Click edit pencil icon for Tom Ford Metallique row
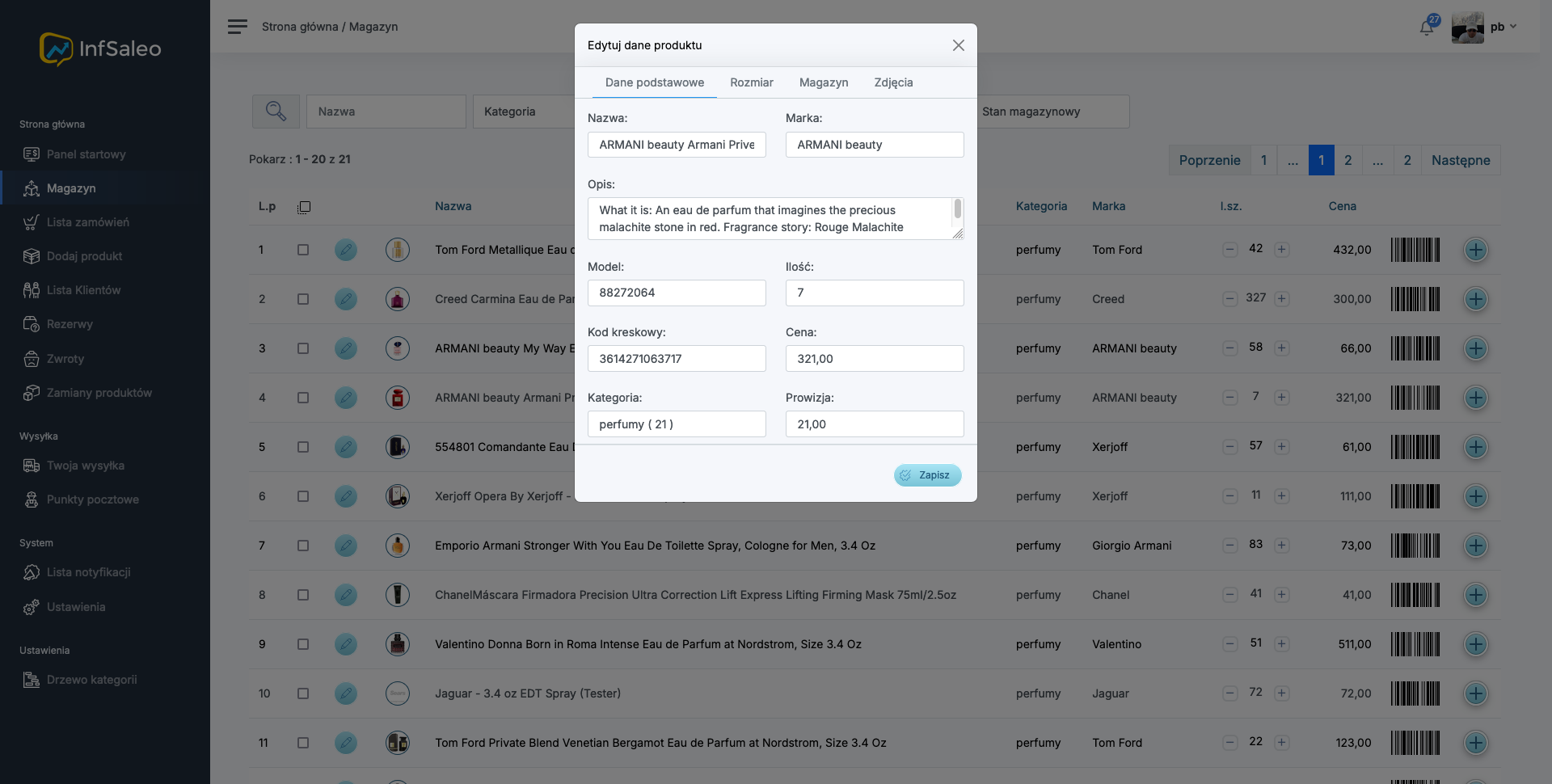This screenshot has height=784, width=1552. pos(346,250)
